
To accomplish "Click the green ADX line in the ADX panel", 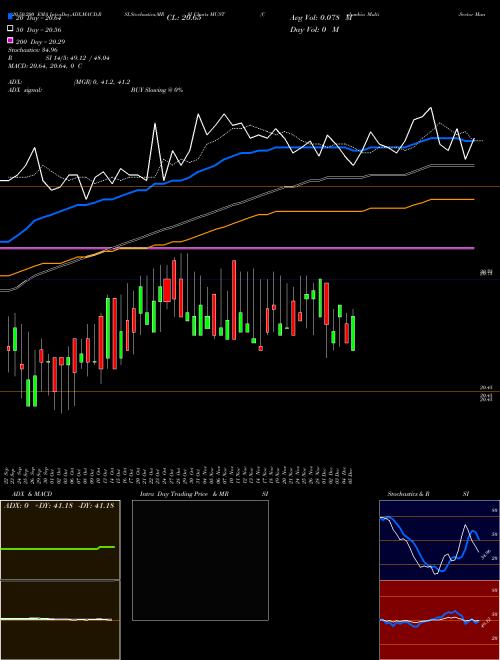I will click(x=57, y=548).
